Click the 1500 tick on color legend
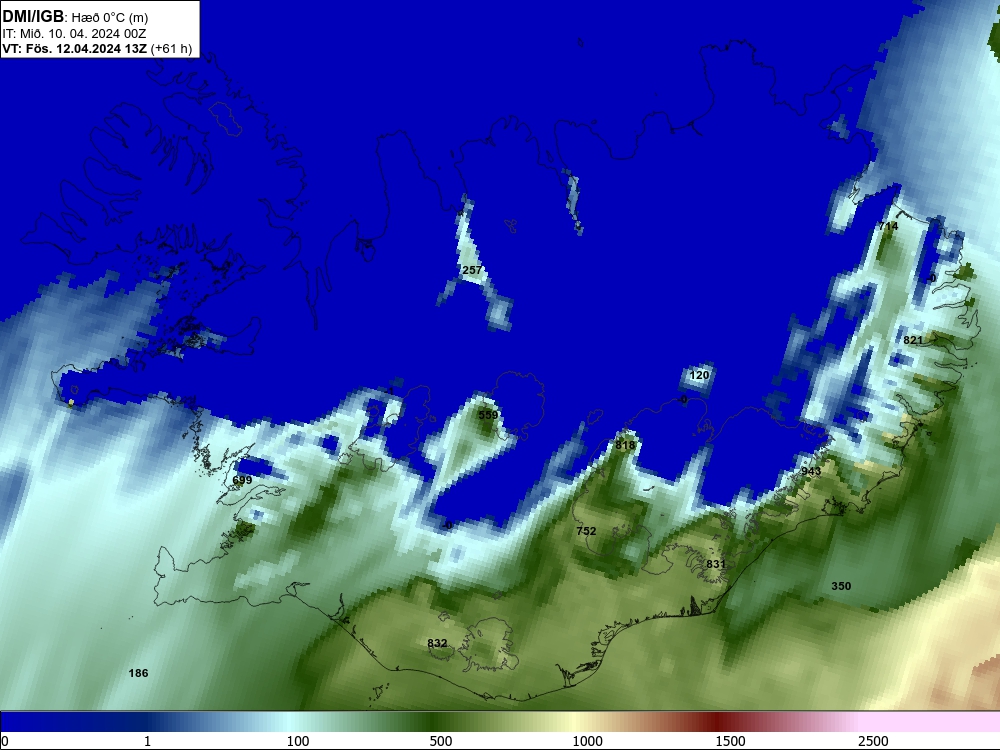 click(730, 741)
